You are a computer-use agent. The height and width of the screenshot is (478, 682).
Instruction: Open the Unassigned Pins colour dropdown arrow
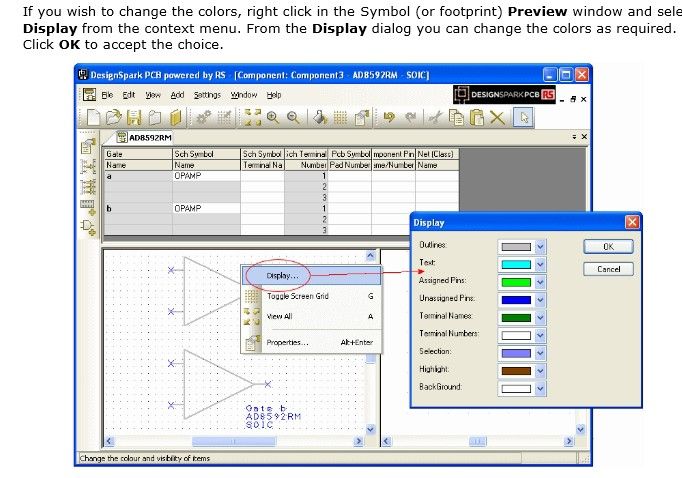click(x=540, y=300)
